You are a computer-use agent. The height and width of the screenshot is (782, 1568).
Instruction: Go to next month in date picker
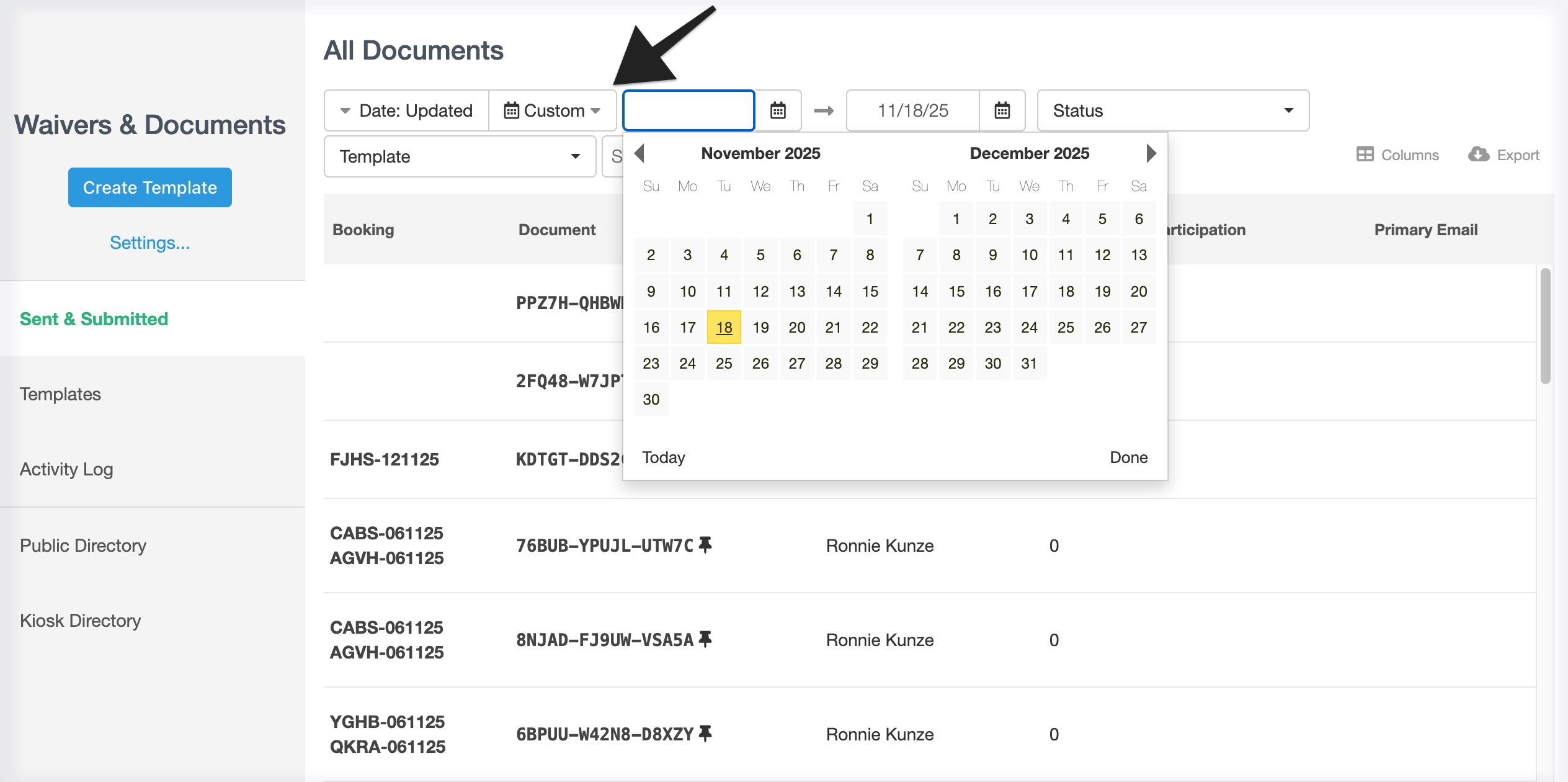tap(1151, 153)
